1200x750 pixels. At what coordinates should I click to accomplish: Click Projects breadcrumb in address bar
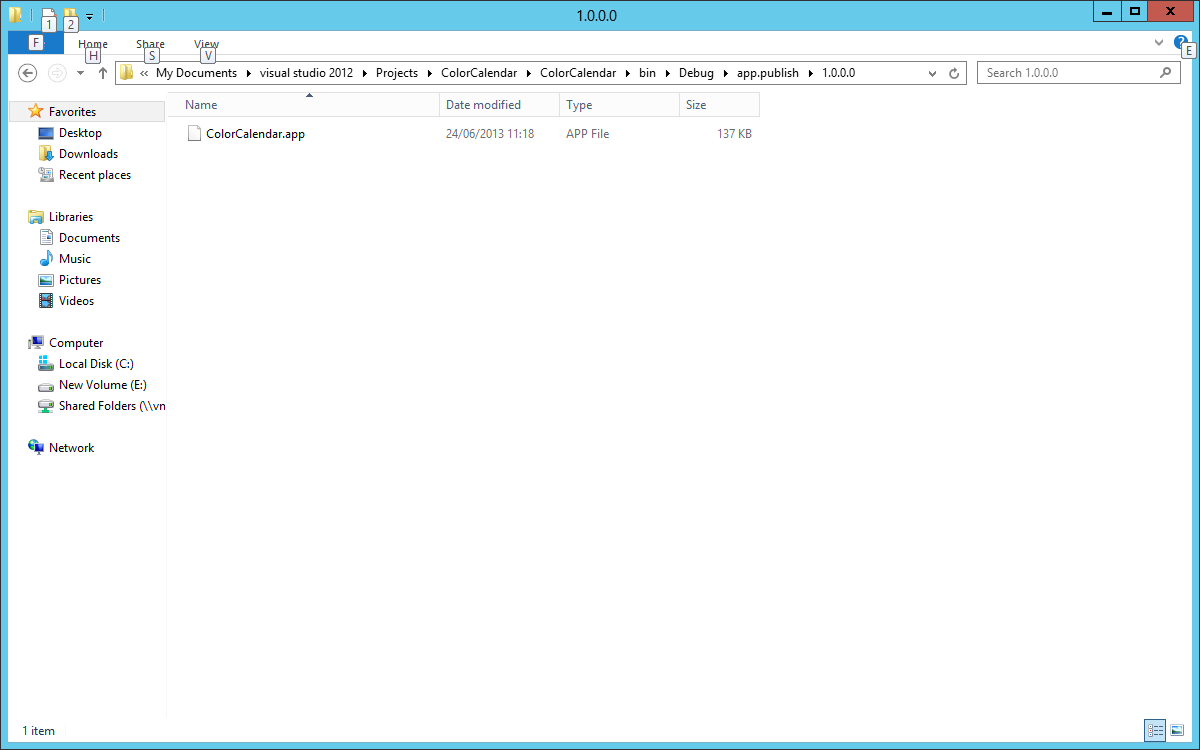tap(397, 73)
